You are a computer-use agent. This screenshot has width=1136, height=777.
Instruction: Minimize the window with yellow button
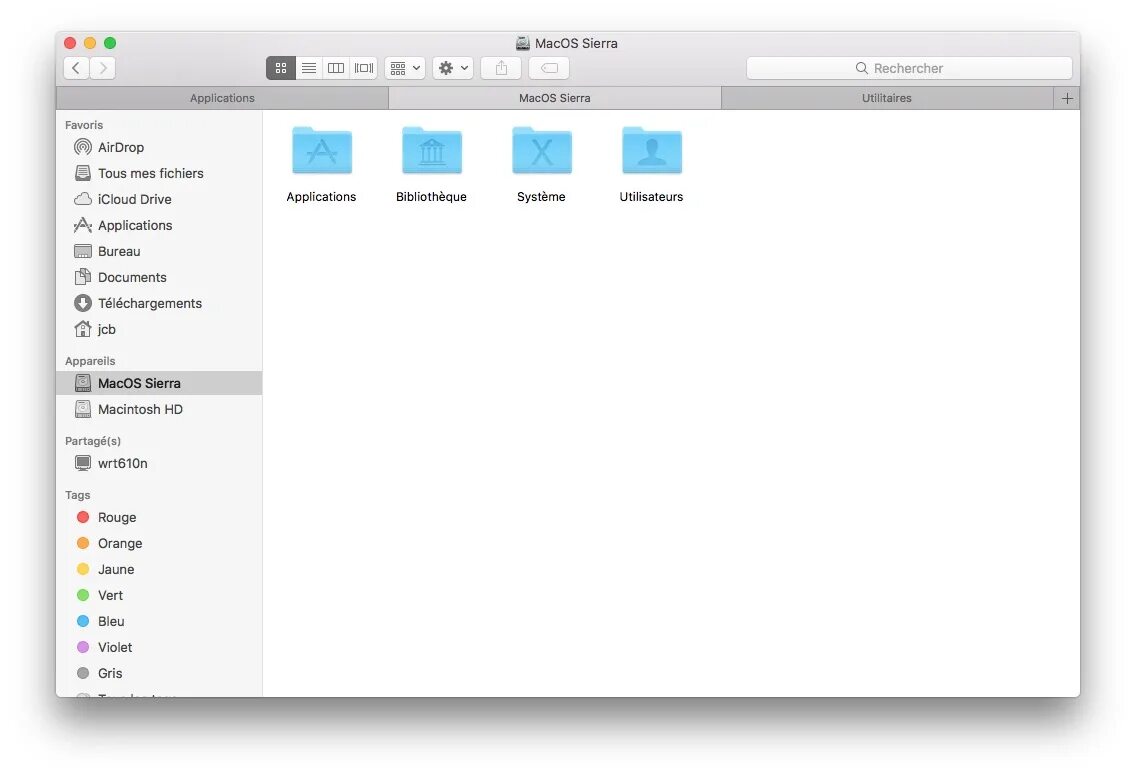click(x=90, y=43)
